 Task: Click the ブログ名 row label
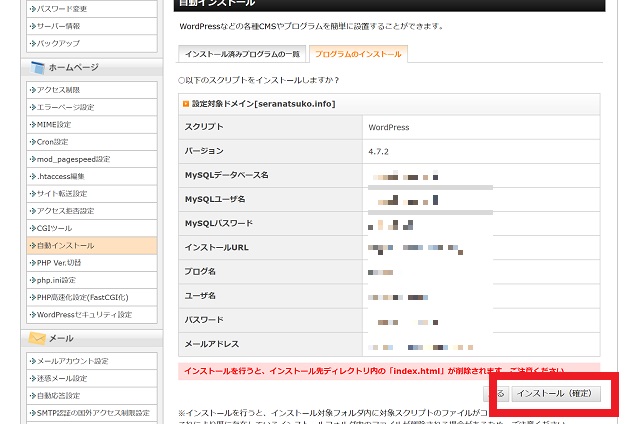tap(200, 271)
